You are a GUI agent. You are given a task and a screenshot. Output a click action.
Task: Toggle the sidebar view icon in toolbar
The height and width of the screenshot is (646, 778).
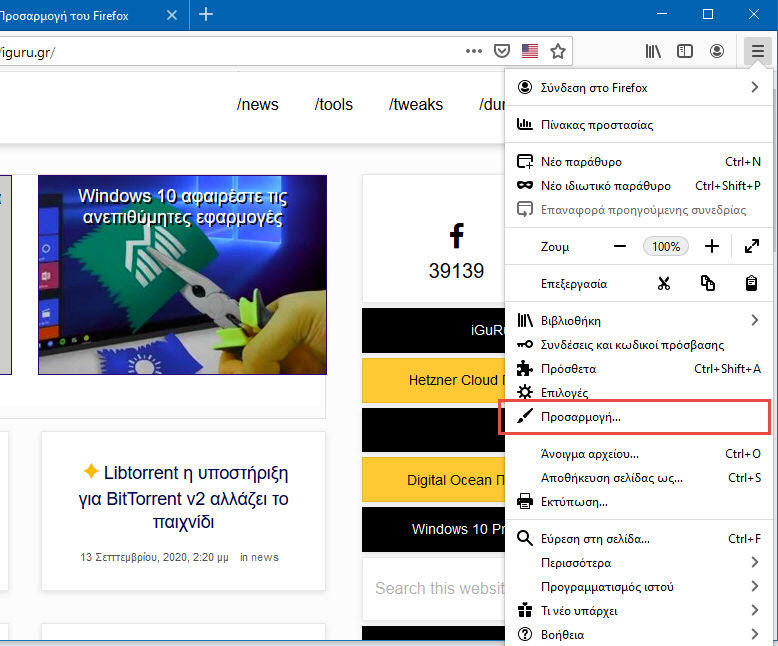(685, 51)
